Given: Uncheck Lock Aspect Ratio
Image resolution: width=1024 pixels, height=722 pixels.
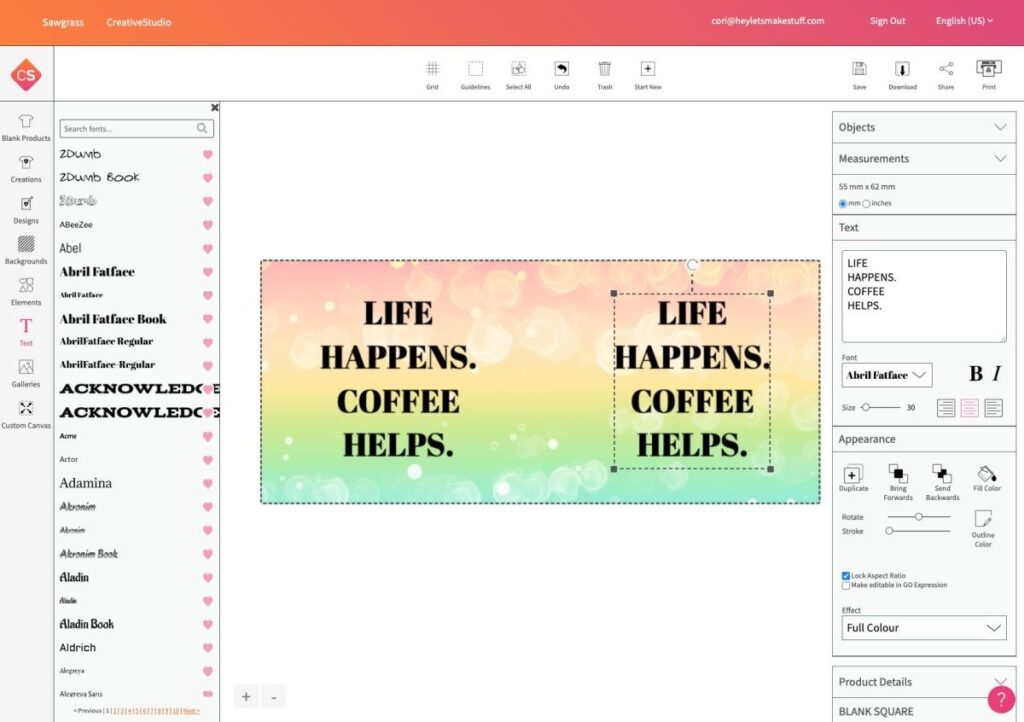Looking at the screenshot, I should tap(846, 576).
